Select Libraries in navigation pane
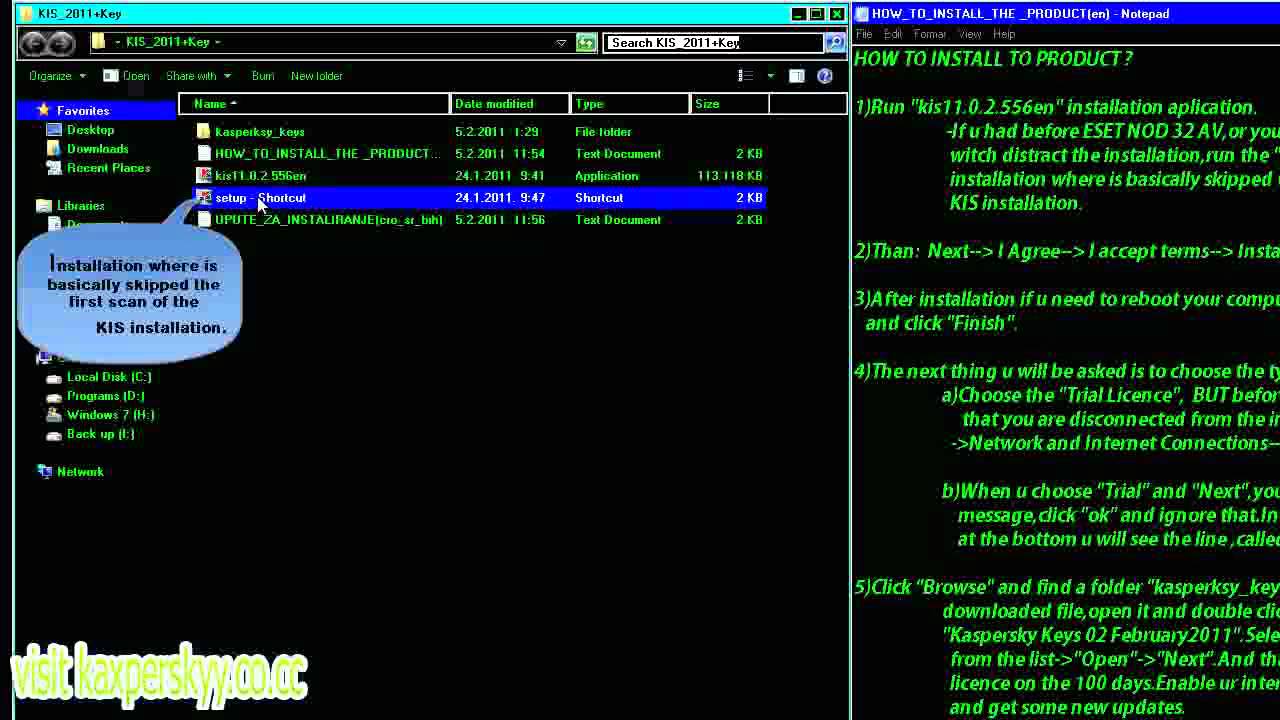The image size is (1280, 720). [x=80, y=206]
